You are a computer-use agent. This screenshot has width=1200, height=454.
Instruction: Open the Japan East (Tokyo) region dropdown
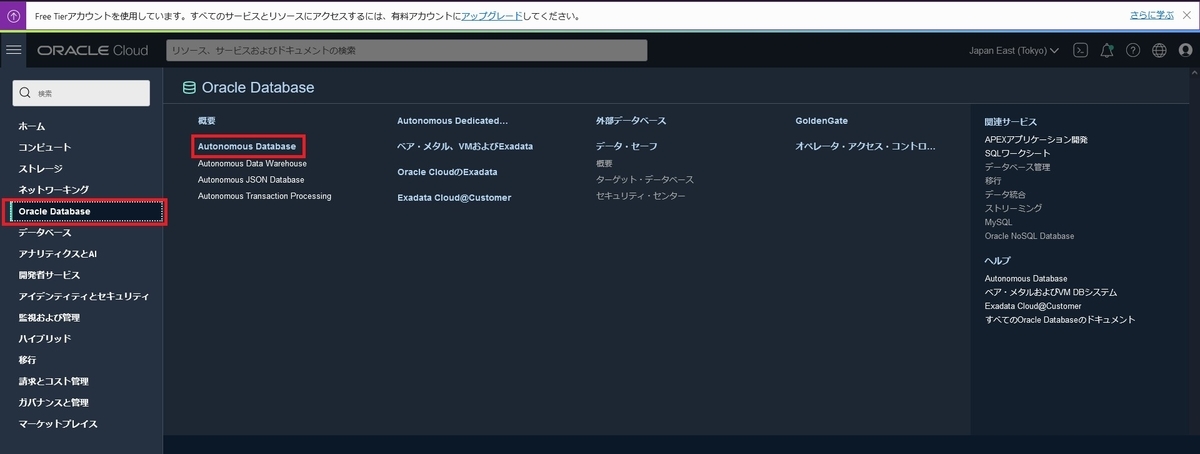[1014, 50]
